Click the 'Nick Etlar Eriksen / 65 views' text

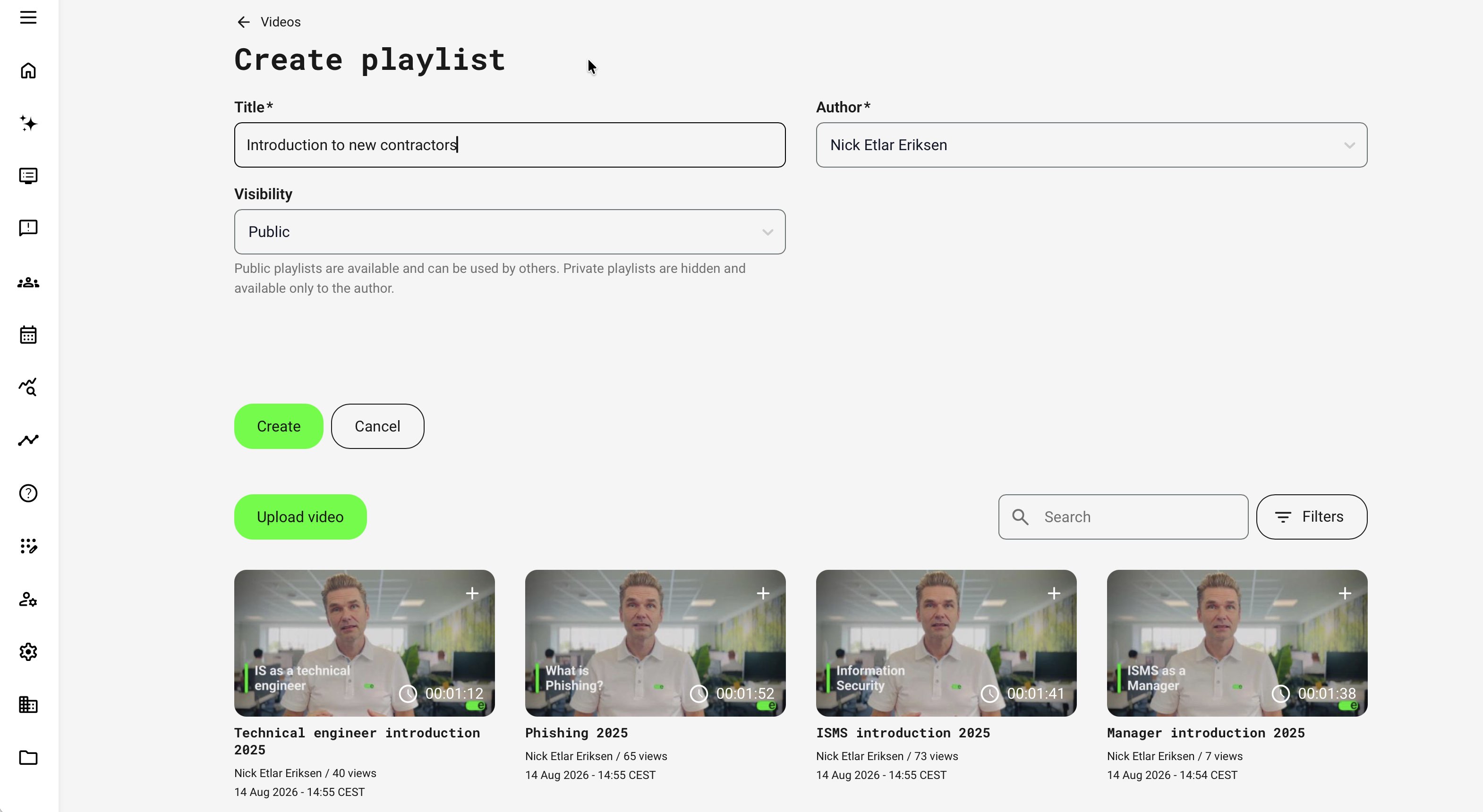coord(596,756)
